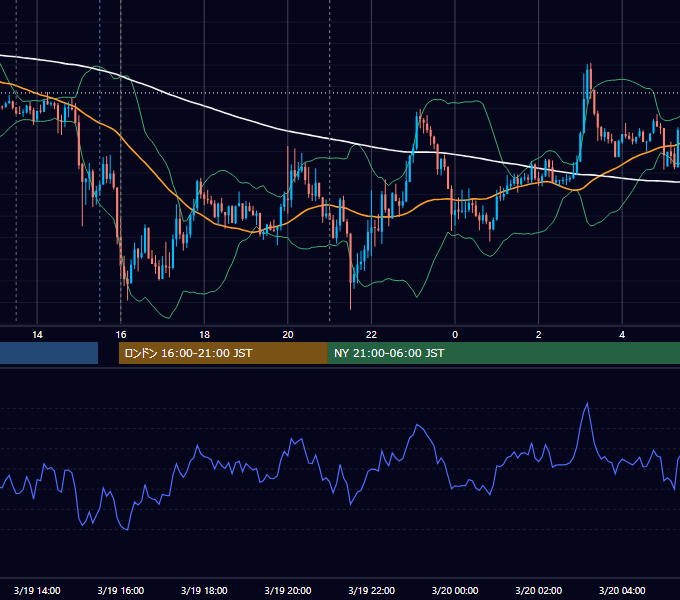Click the "16" hour label under the price chart
The width and height of the screenshot is (680, 600).
click(121, 335)
